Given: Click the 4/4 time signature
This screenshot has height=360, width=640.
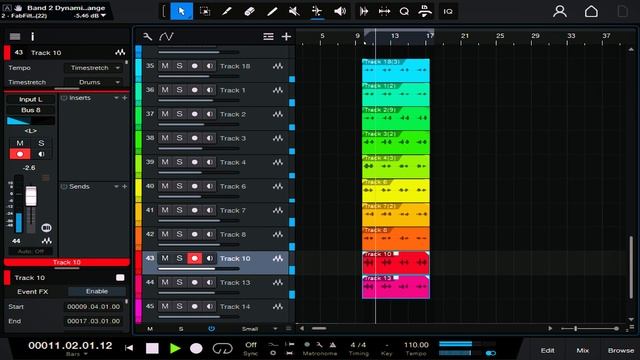Looking at the screenshot, I should [x=358, y=345].
